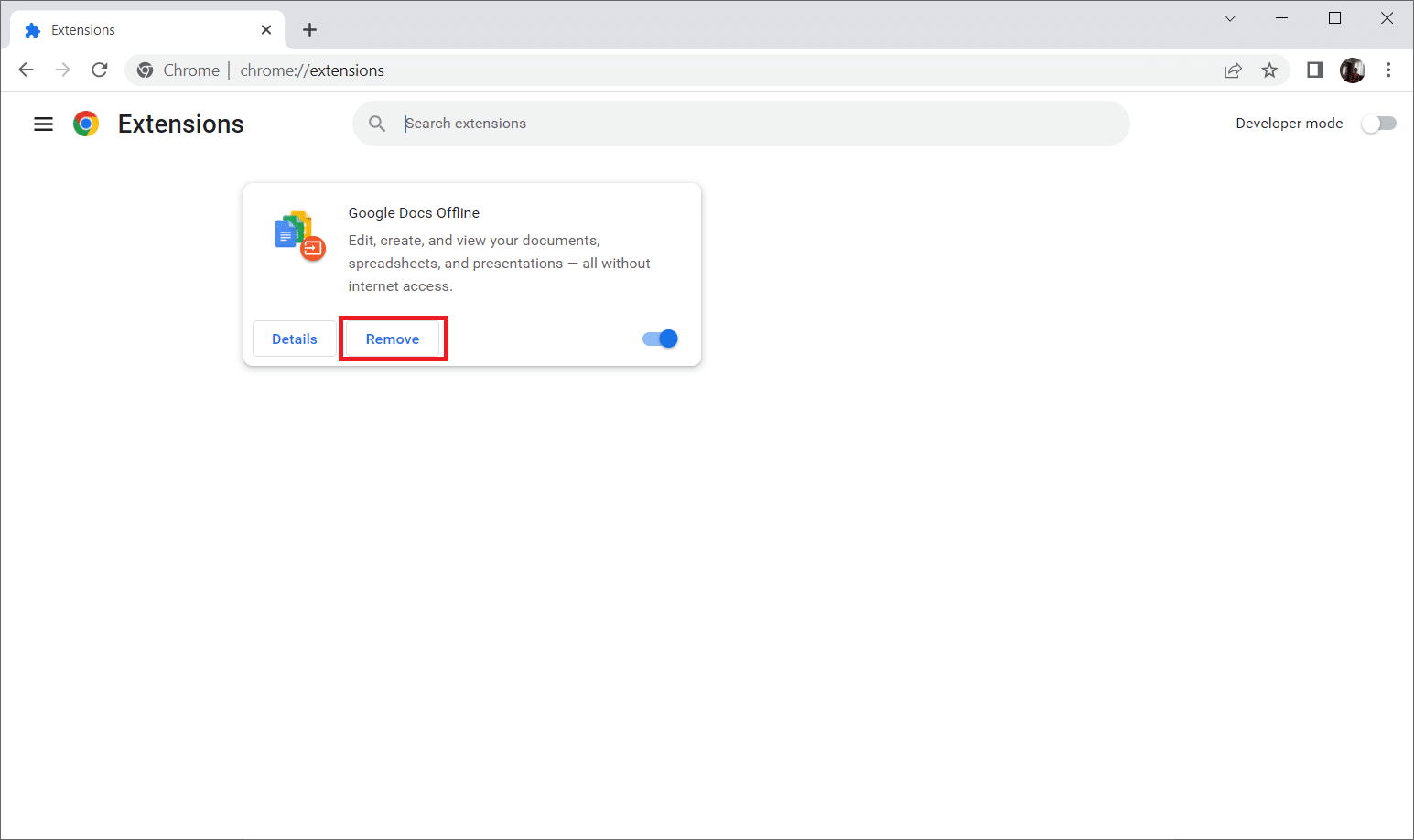Viewport: 1414px width, 840px height.
Task: Select the Extensions browser tab
Action: pyautogui.click(x=148, y=30)
